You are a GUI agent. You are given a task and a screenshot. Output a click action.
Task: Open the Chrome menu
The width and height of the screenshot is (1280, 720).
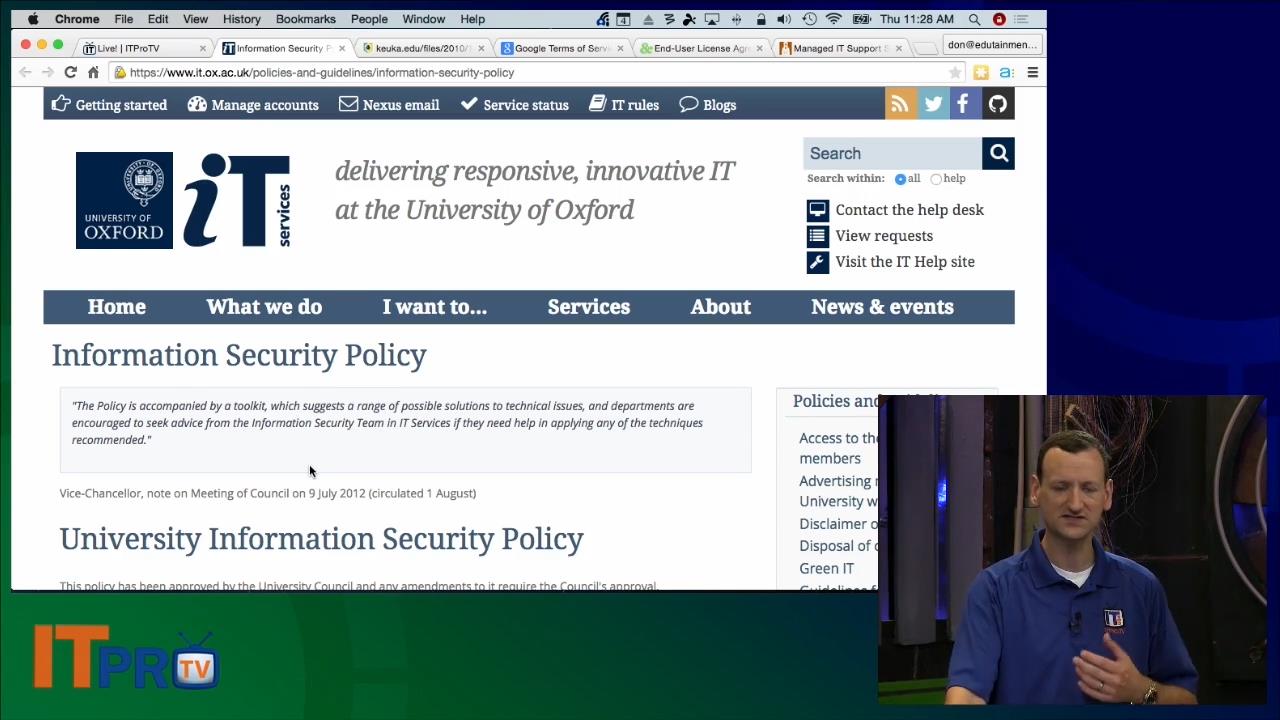[x=77, y=19]
